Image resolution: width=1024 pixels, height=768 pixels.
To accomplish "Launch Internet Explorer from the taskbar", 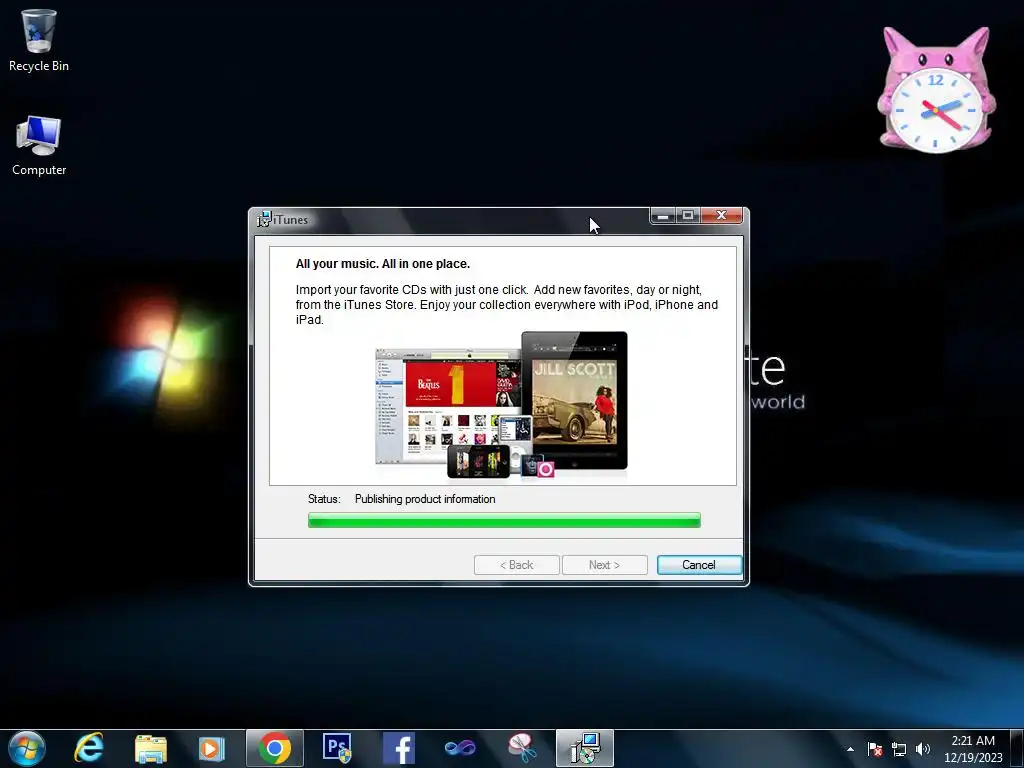I will pyautogui.click(x=89, y=748).
